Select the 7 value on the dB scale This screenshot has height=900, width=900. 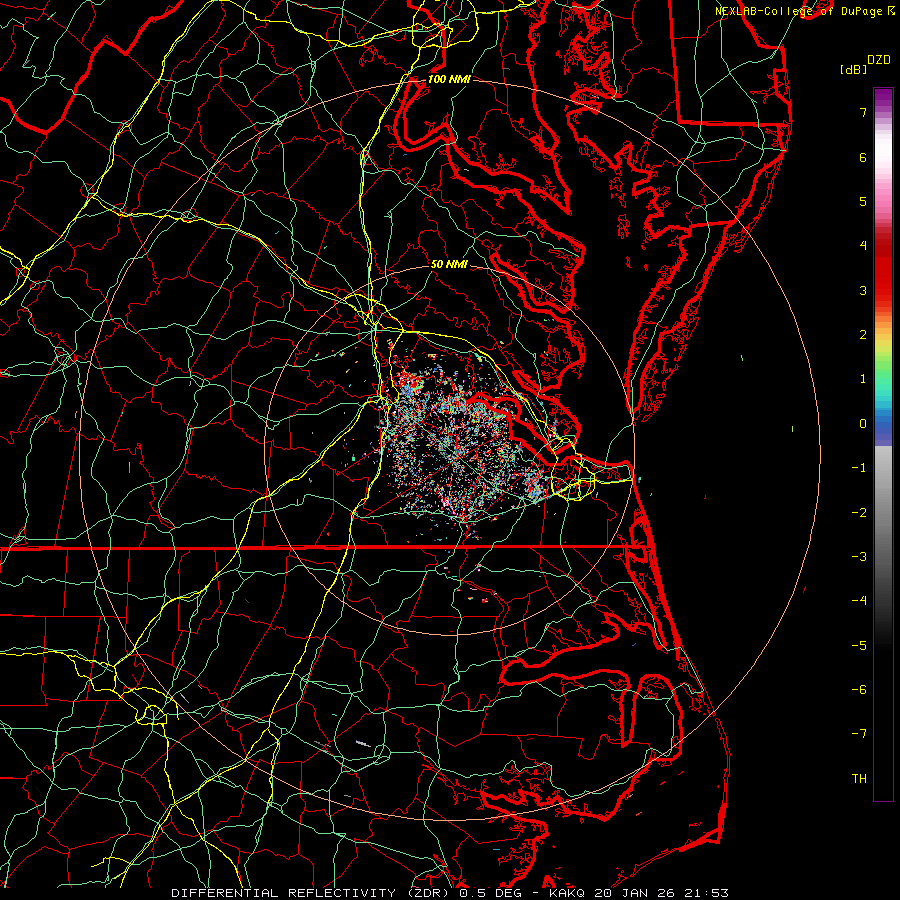[x=863, y=112]
